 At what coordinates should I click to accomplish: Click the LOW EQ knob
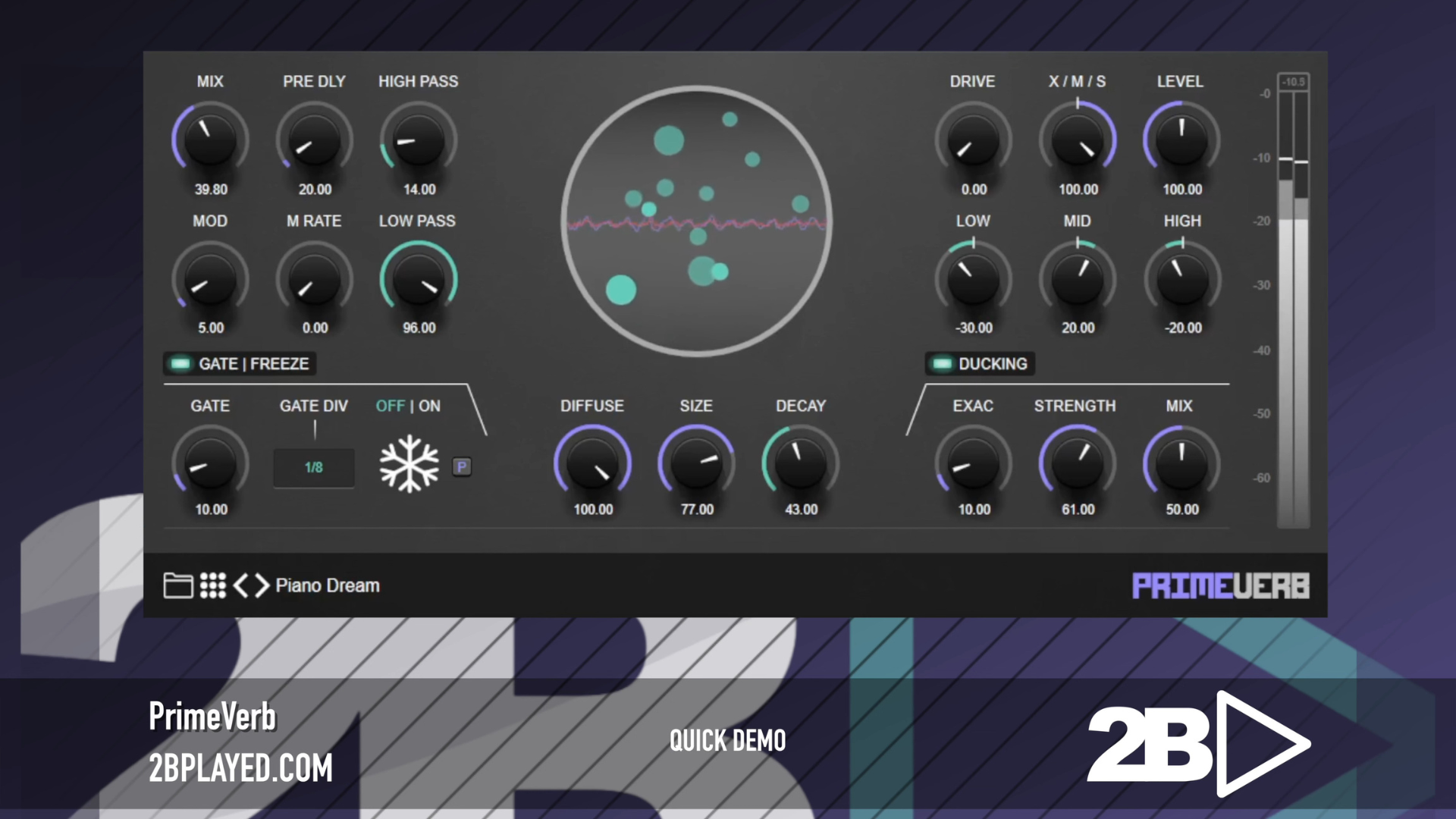[974, 280]
